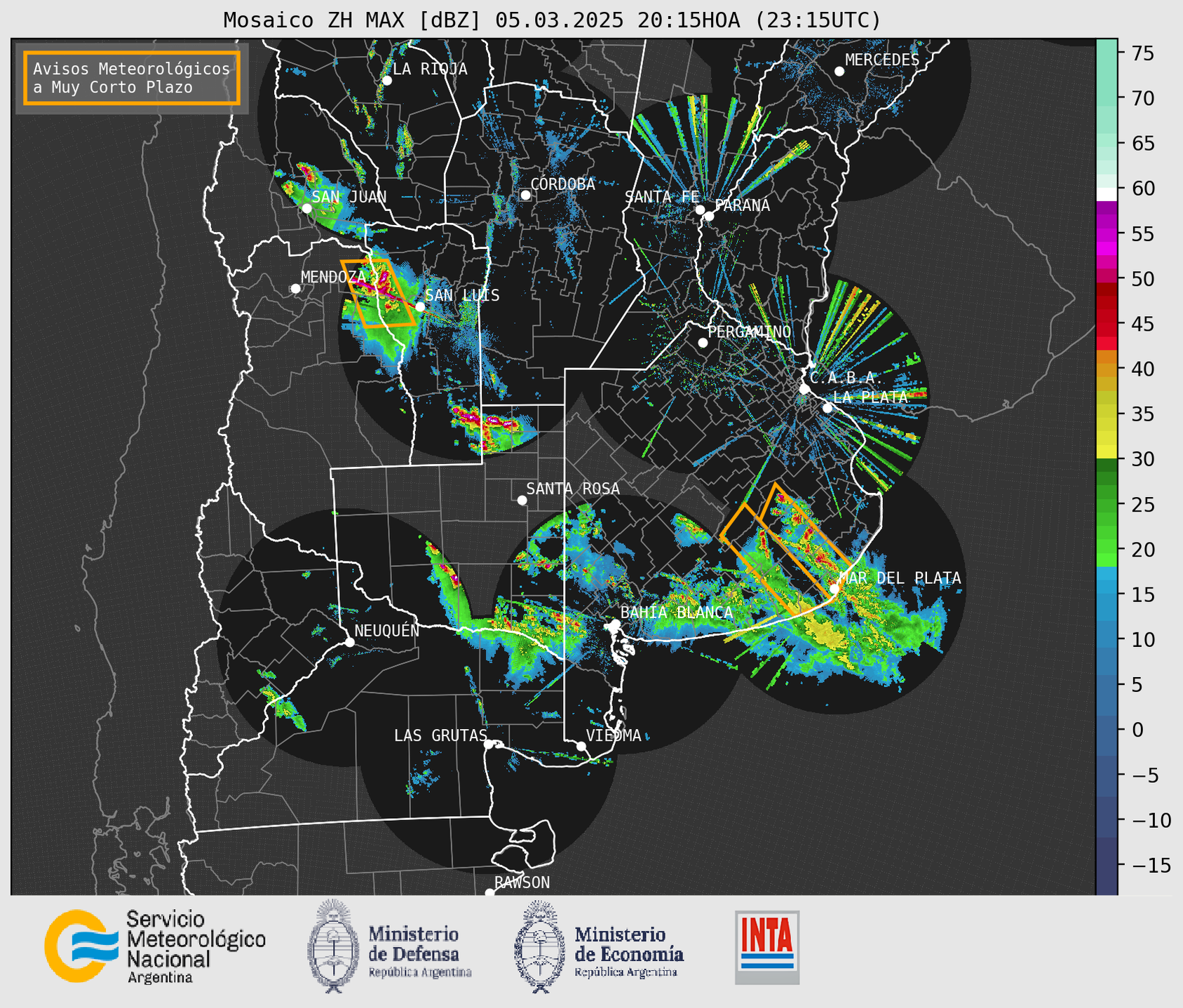Click the MAR DEL PLATA city label
1183x1008 pixels.
pyautogui.click(x=900, y=578)
